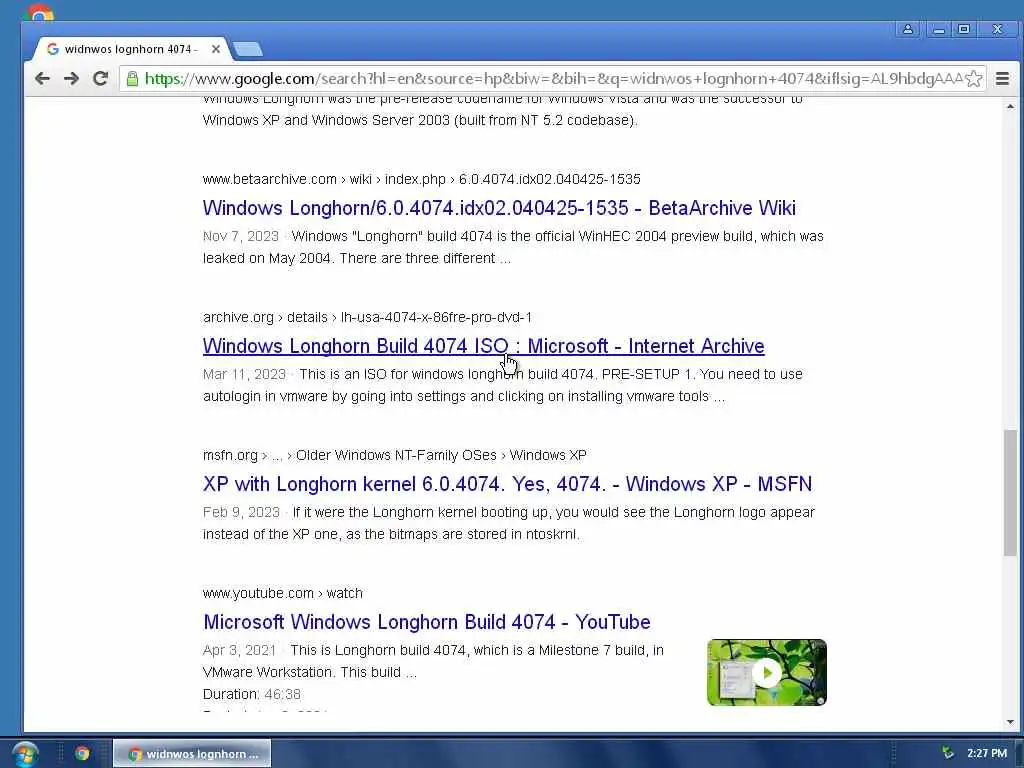This screenshot has width=1024, height=768.
Task: Click the page scrollbar up arrow
Action: [1010, 106]
